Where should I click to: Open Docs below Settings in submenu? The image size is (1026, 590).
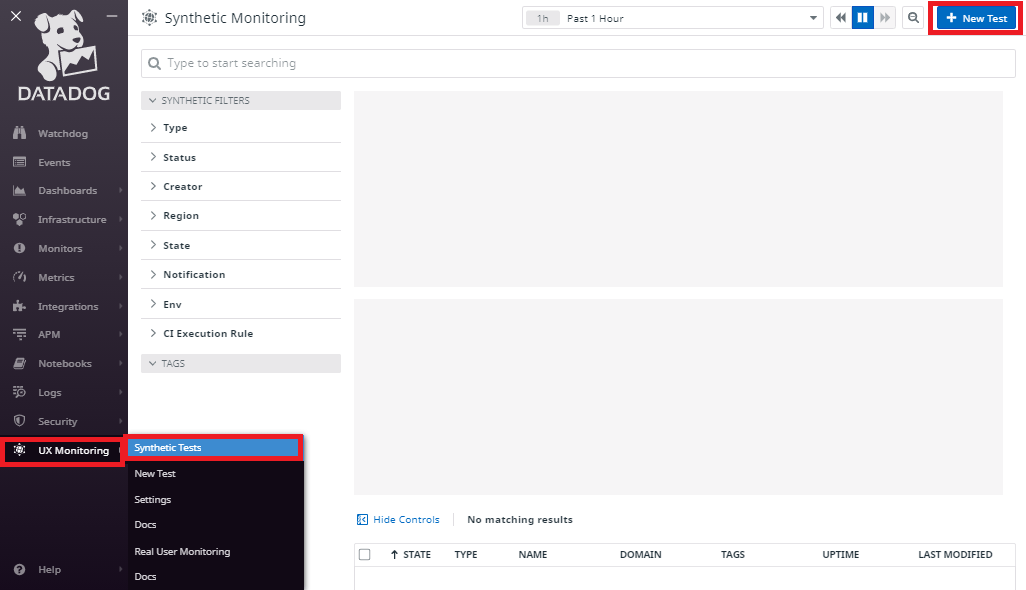coord(145,525)
